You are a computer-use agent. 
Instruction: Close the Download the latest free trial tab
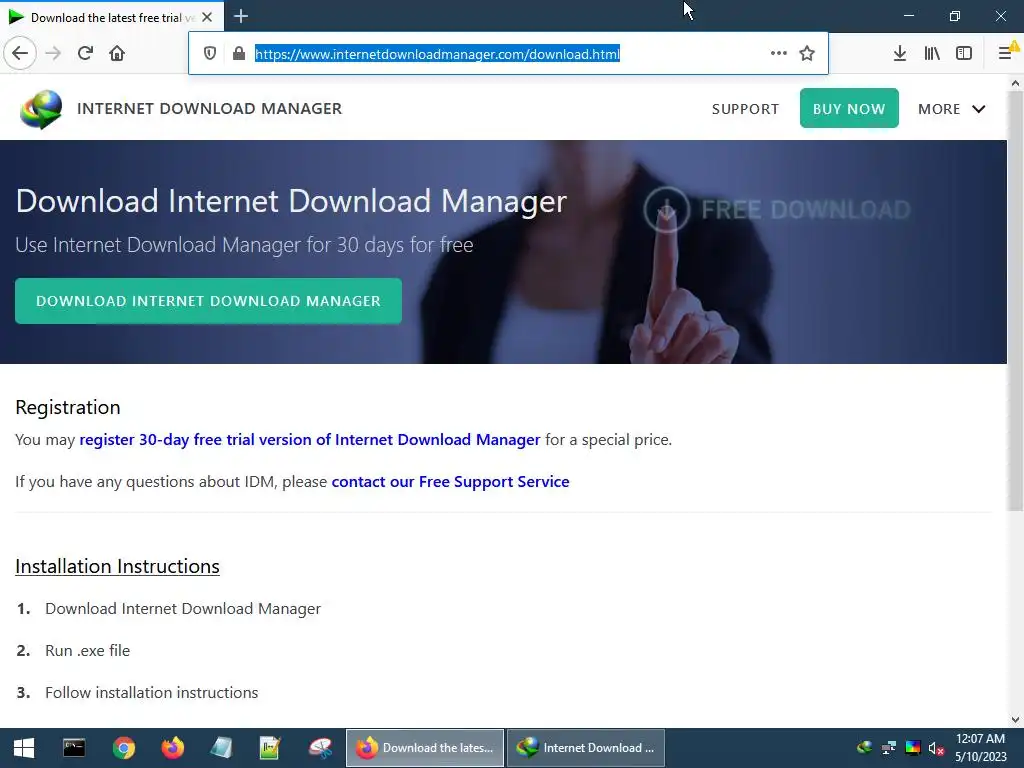point(207,17)
